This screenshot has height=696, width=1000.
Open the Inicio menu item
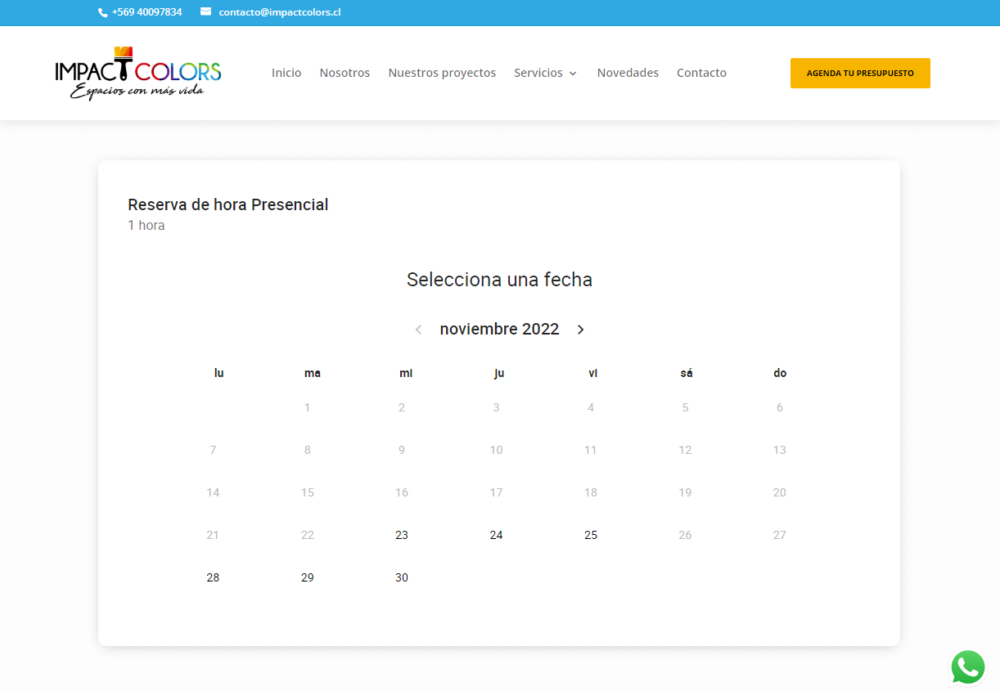click(286, 73)
